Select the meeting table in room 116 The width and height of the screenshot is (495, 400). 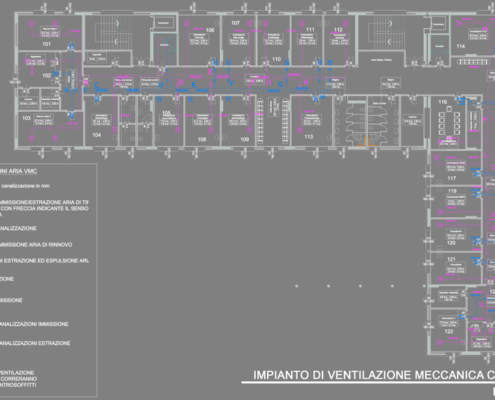pyautogui.click(x=449, y=122)
